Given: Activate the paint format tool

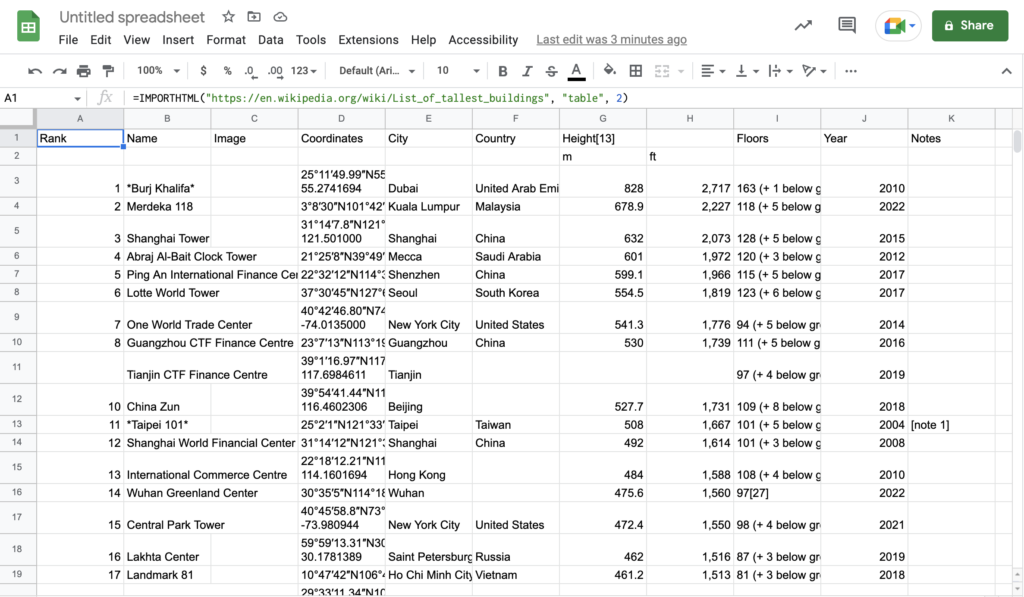Looking at the screenshot, I should coord(108,71).
